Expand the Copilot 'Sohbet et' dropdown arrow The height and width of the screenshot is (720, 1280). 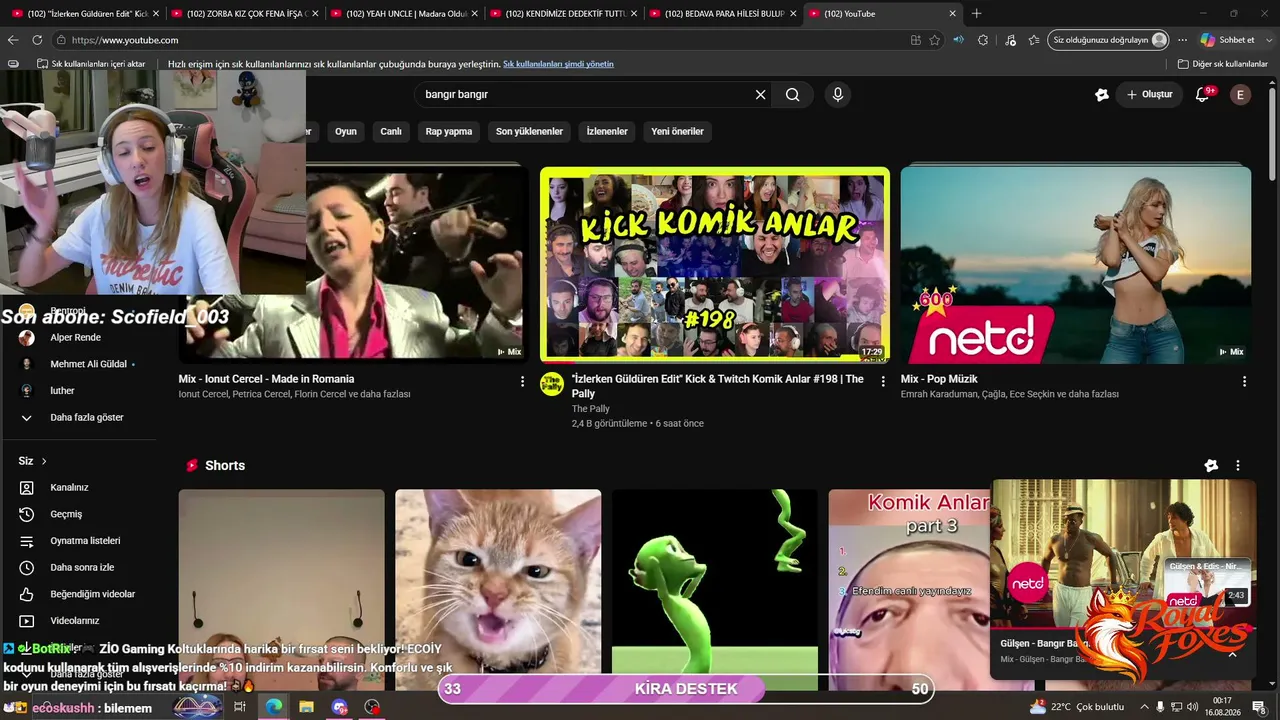coord(1268,40)
